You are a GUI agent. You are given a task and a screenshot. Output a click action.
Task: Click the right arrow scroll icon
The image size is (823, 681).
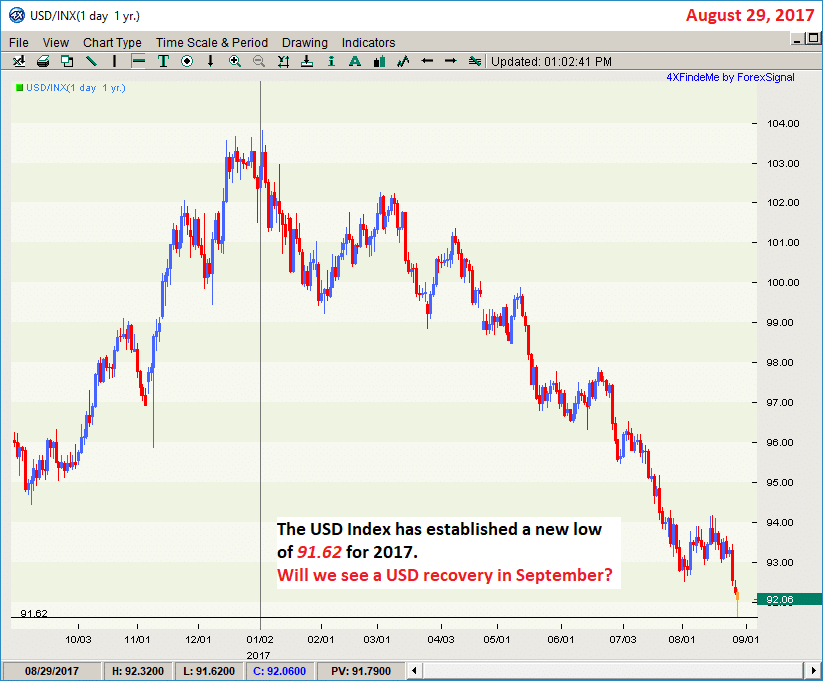pyautogui.click(x=451, y=61)
